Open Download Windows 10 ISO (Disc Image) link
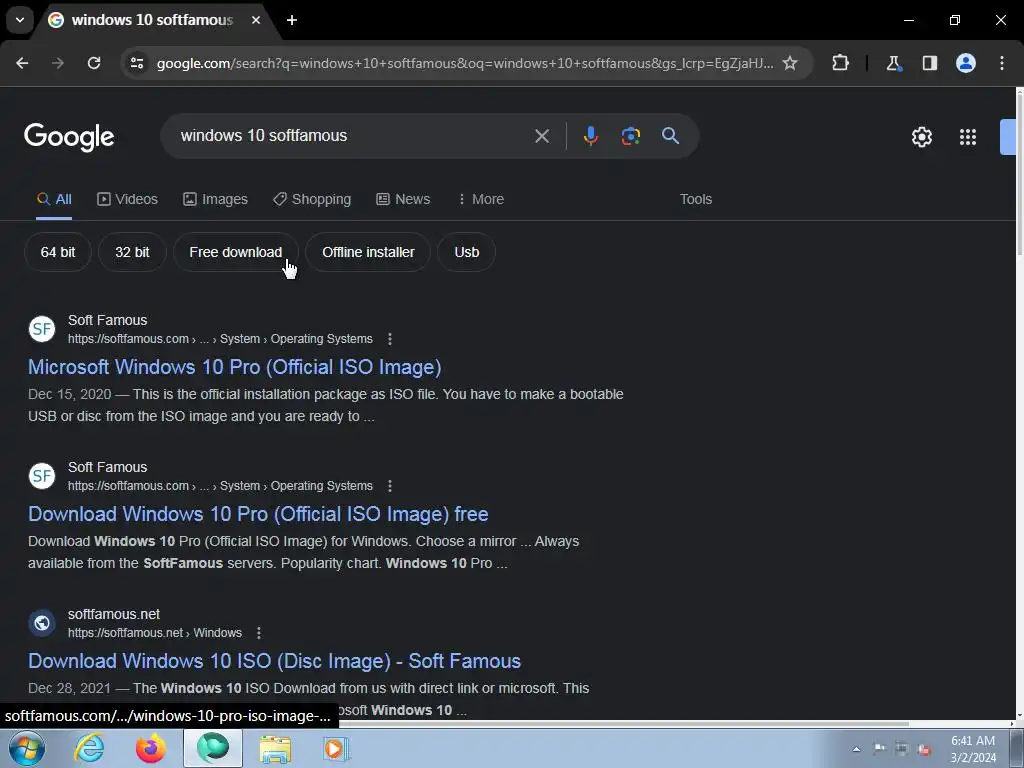The image size is (1024, 768). point(274,661)
